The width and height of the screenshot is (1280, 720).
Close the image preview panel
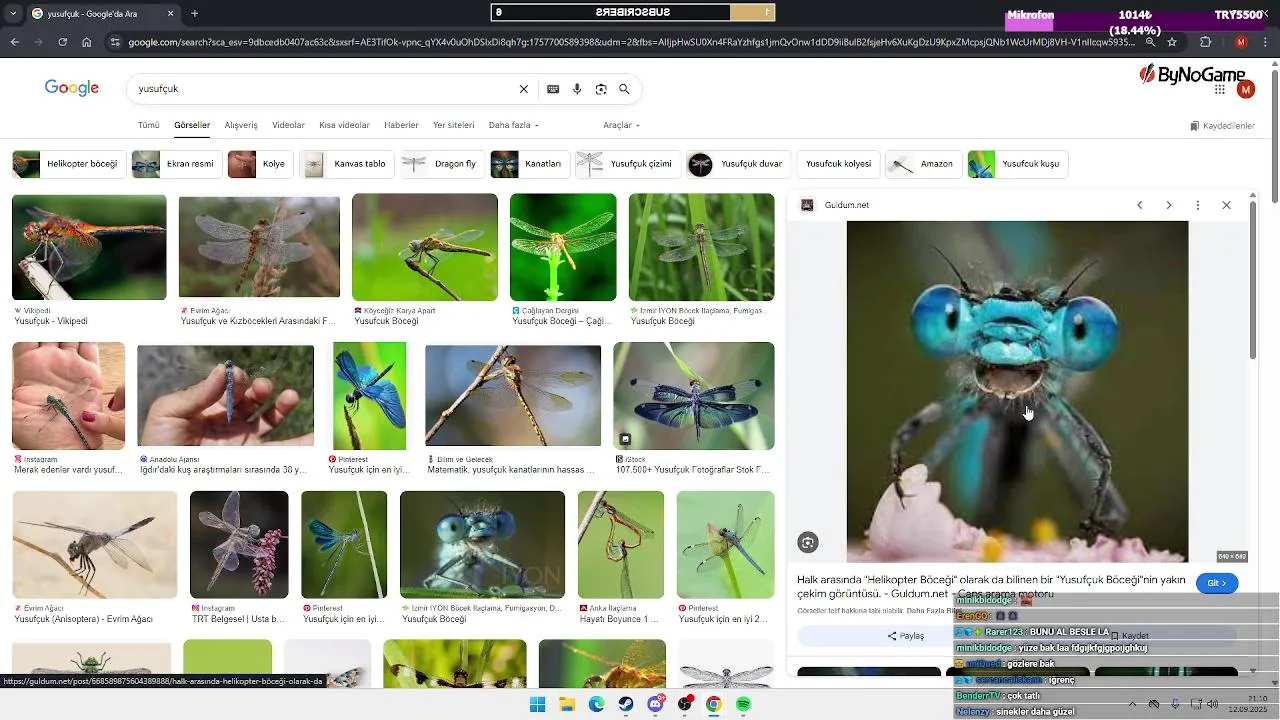pos(1226,205)
